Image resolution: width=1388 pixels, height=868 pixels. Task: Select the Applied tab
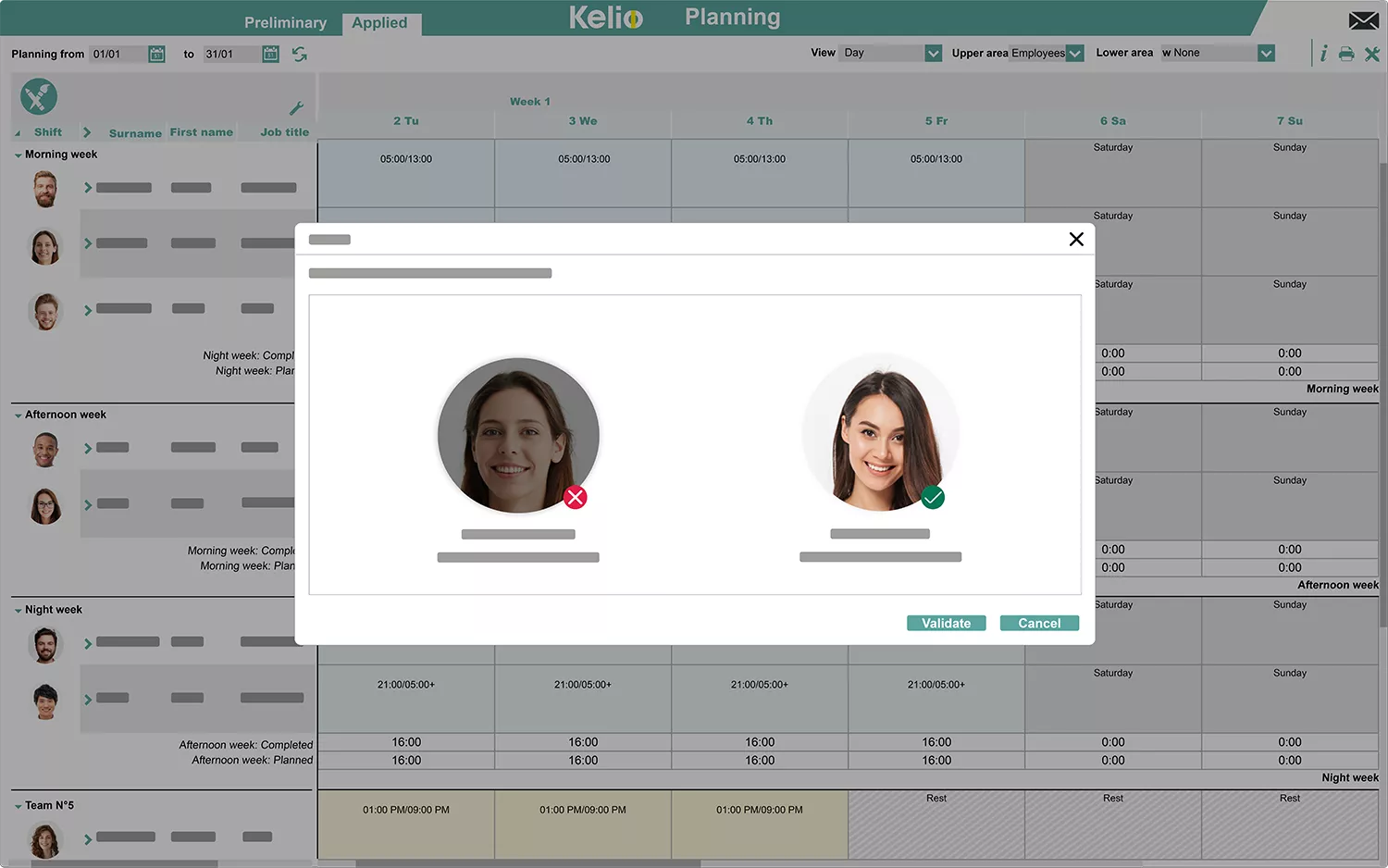381,22
